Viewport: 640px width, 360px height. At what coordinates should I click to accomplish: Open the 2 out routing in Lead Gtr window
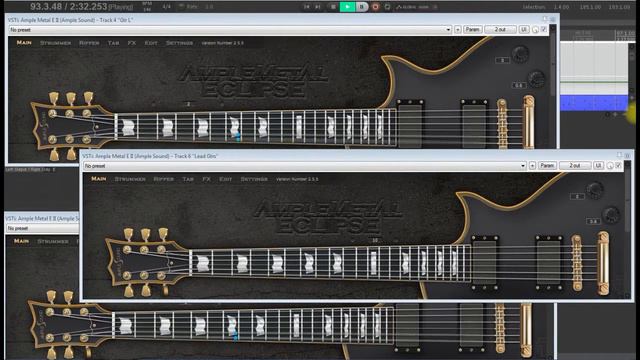click(575, 166)
